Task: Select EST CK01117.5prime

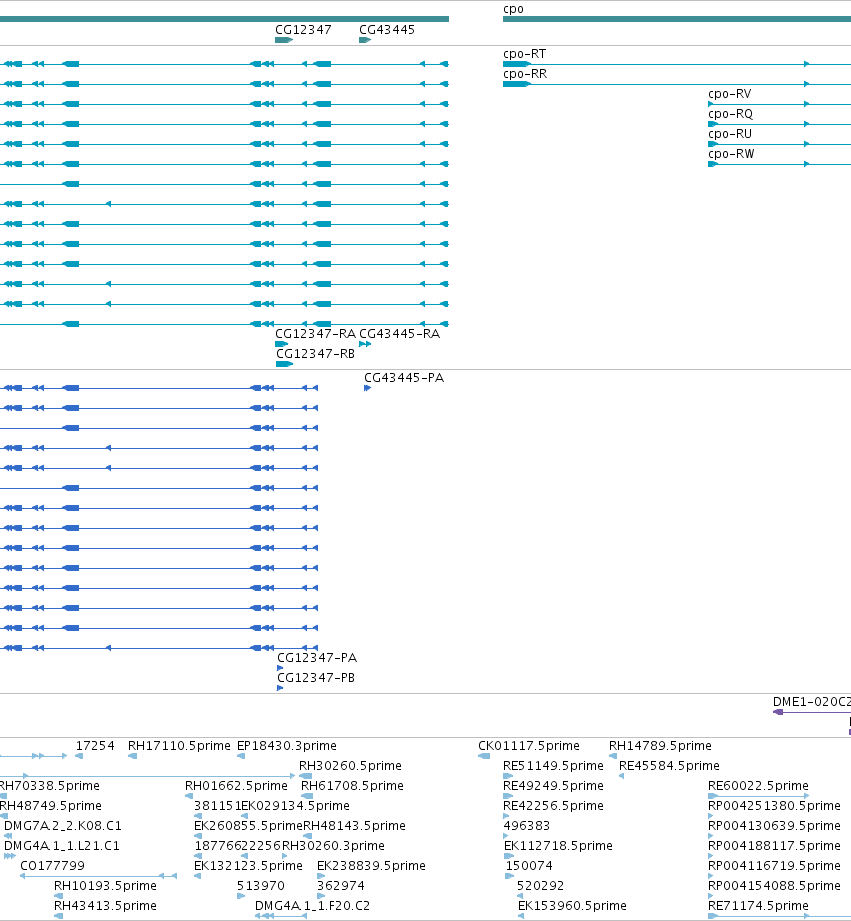Action: click(x=529, y=746)
